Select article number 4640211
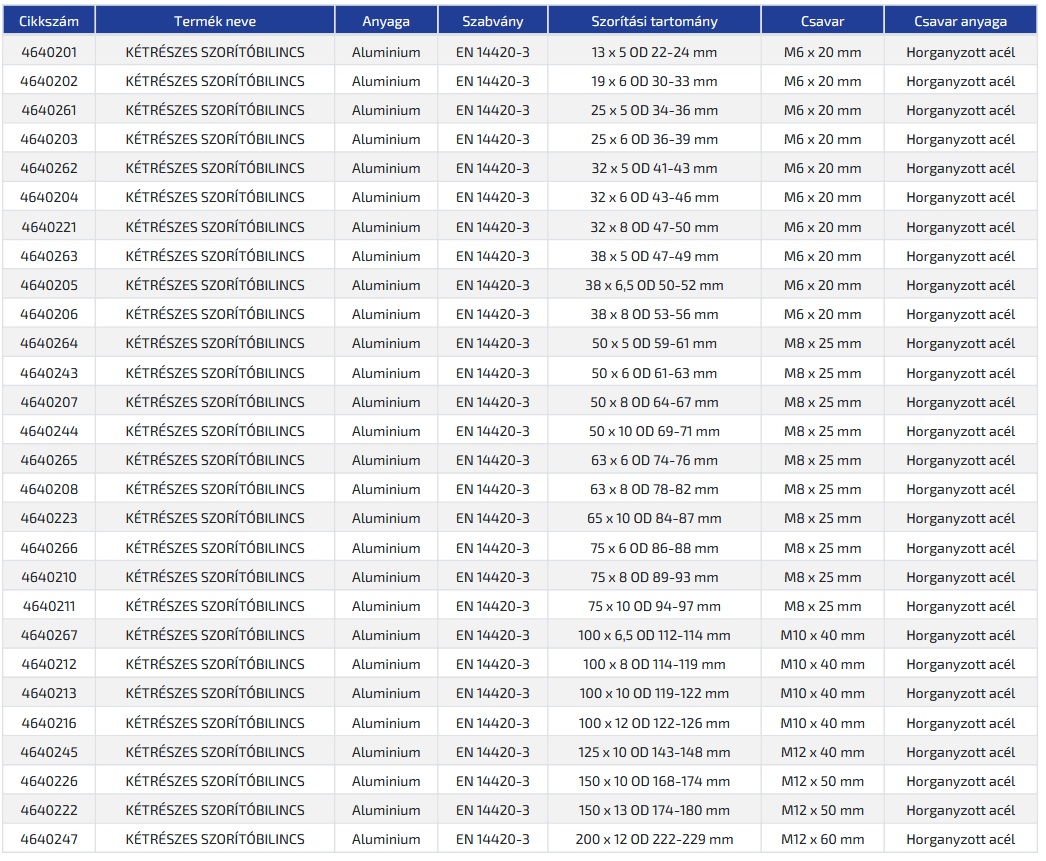The width and height of the screenshot is (1046, 861). tap(49, 606)
